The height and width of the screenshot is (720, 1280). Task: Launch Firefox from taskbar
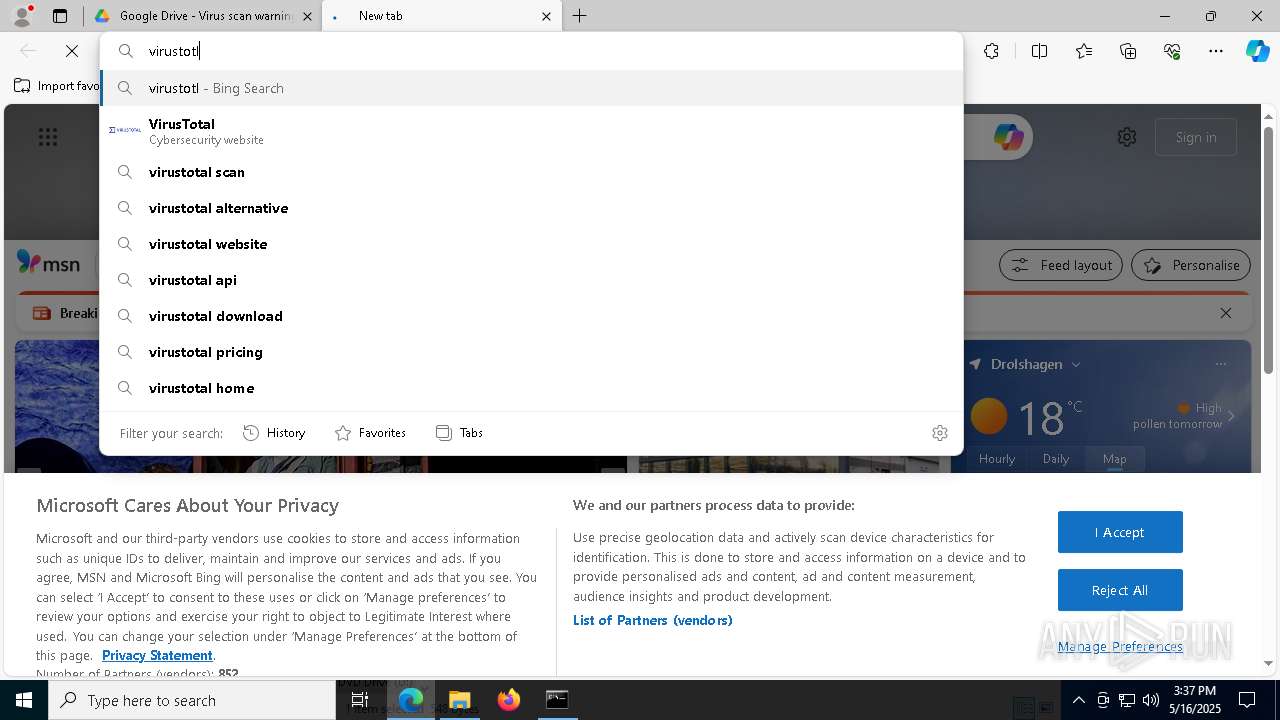508,700
